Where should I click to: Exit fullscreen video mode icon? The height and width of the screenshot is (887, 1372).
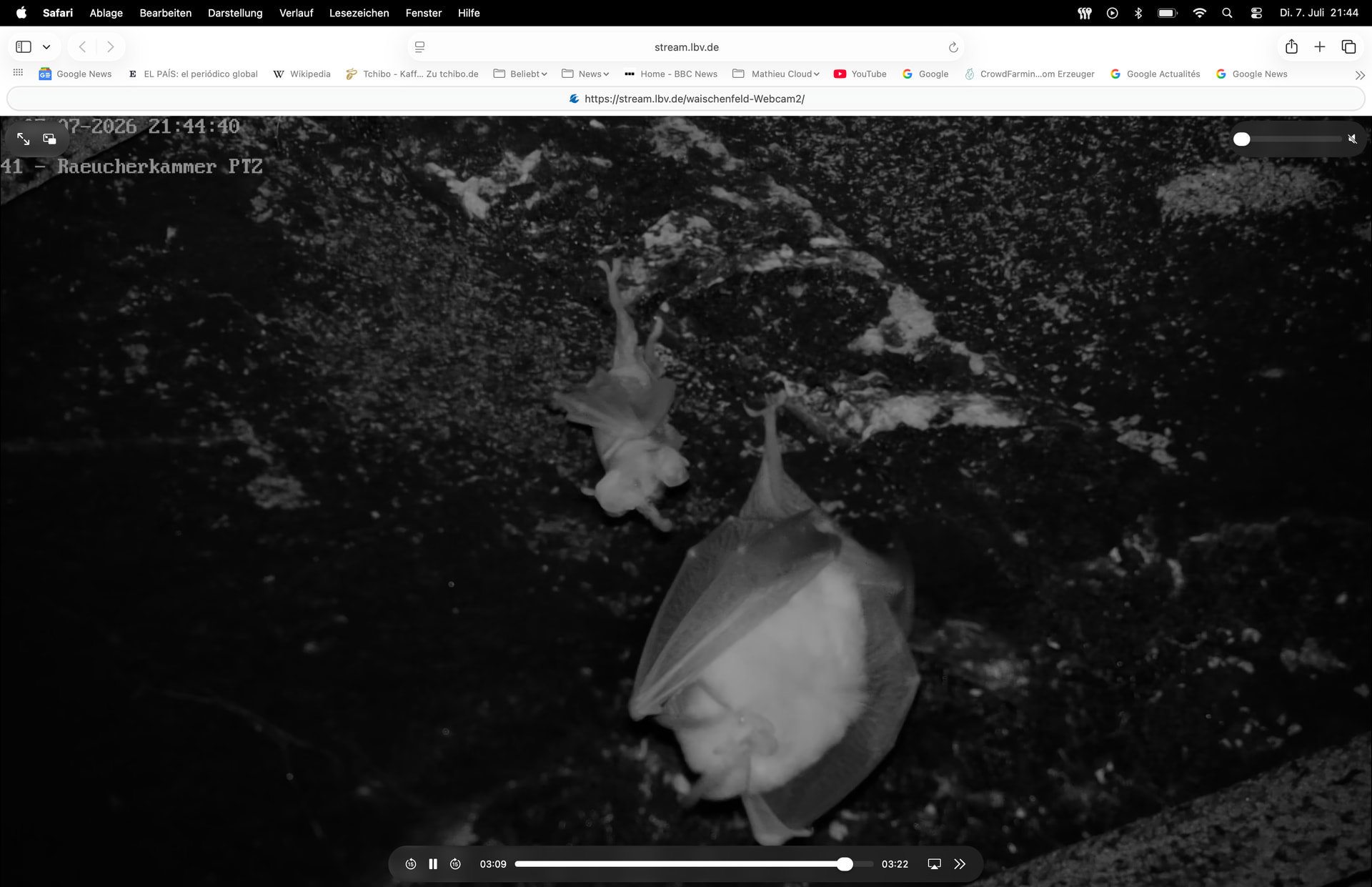tap(23, 139)
